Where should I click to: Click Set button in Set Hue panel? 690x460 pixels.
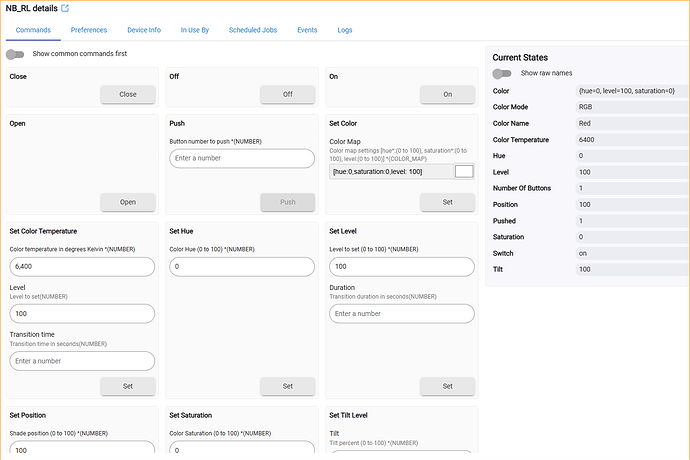coord(287,386)
